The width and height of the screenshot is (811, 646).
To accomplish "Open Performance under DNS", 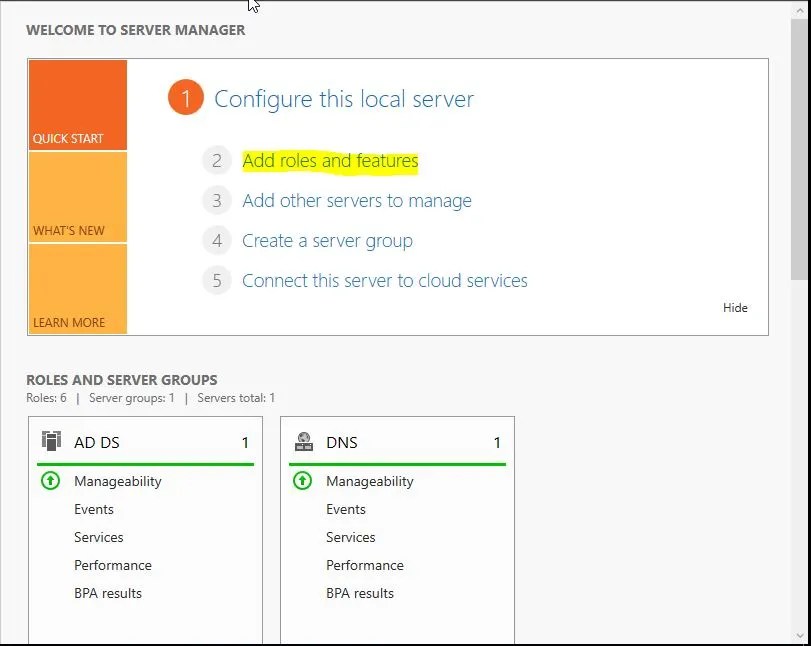I will (365, 565).
